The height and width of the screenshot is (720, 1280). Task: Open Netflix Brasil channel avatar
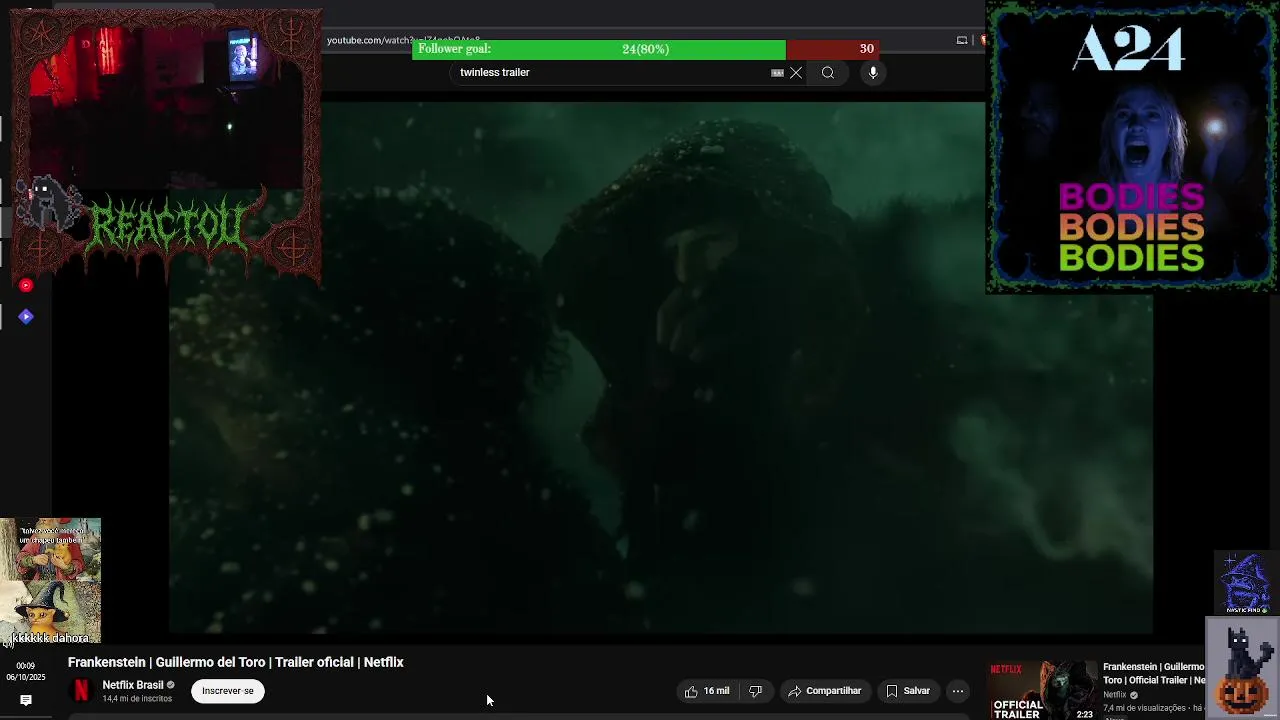pyautogui.click(x=81, y=691)
